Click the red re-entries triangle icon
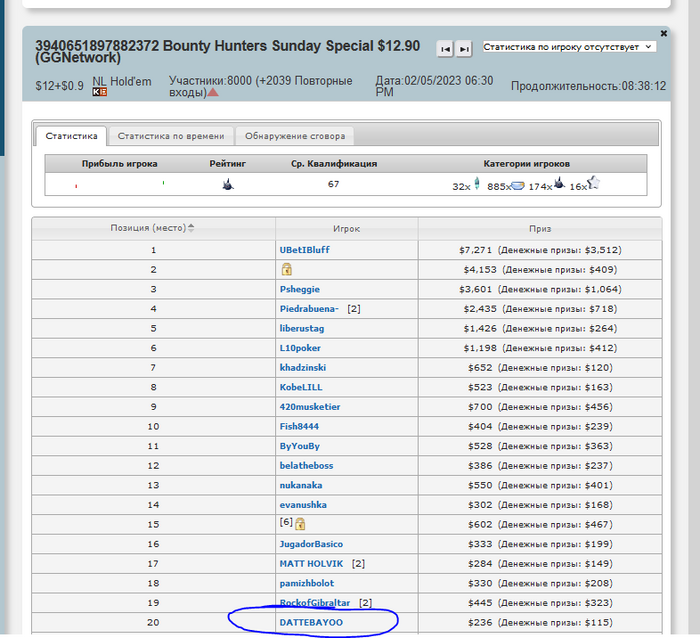This screenshot has width=700, height=638. (213, 92)
